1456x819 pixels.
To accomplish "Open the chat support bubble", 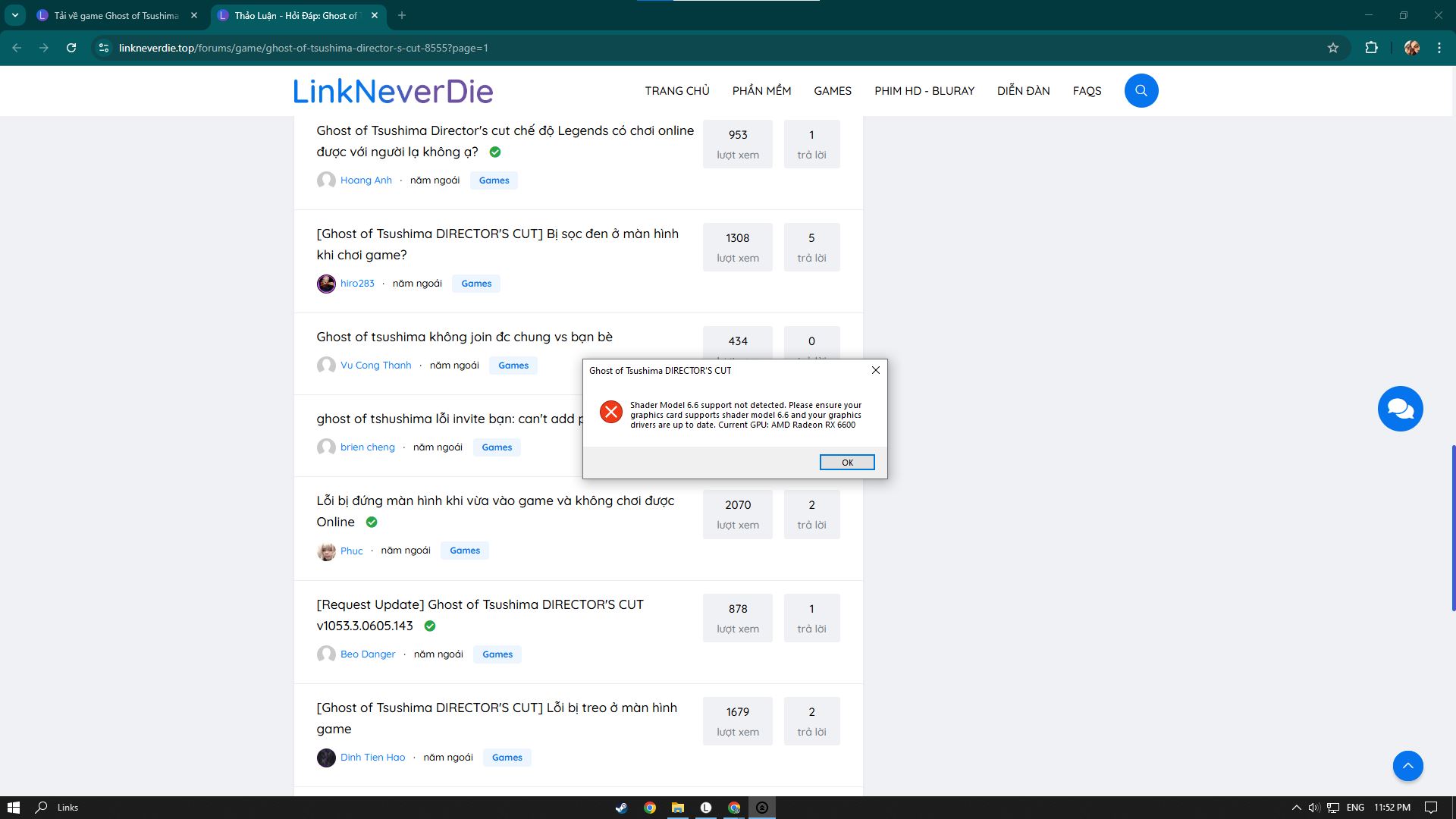I will 1401,409.
